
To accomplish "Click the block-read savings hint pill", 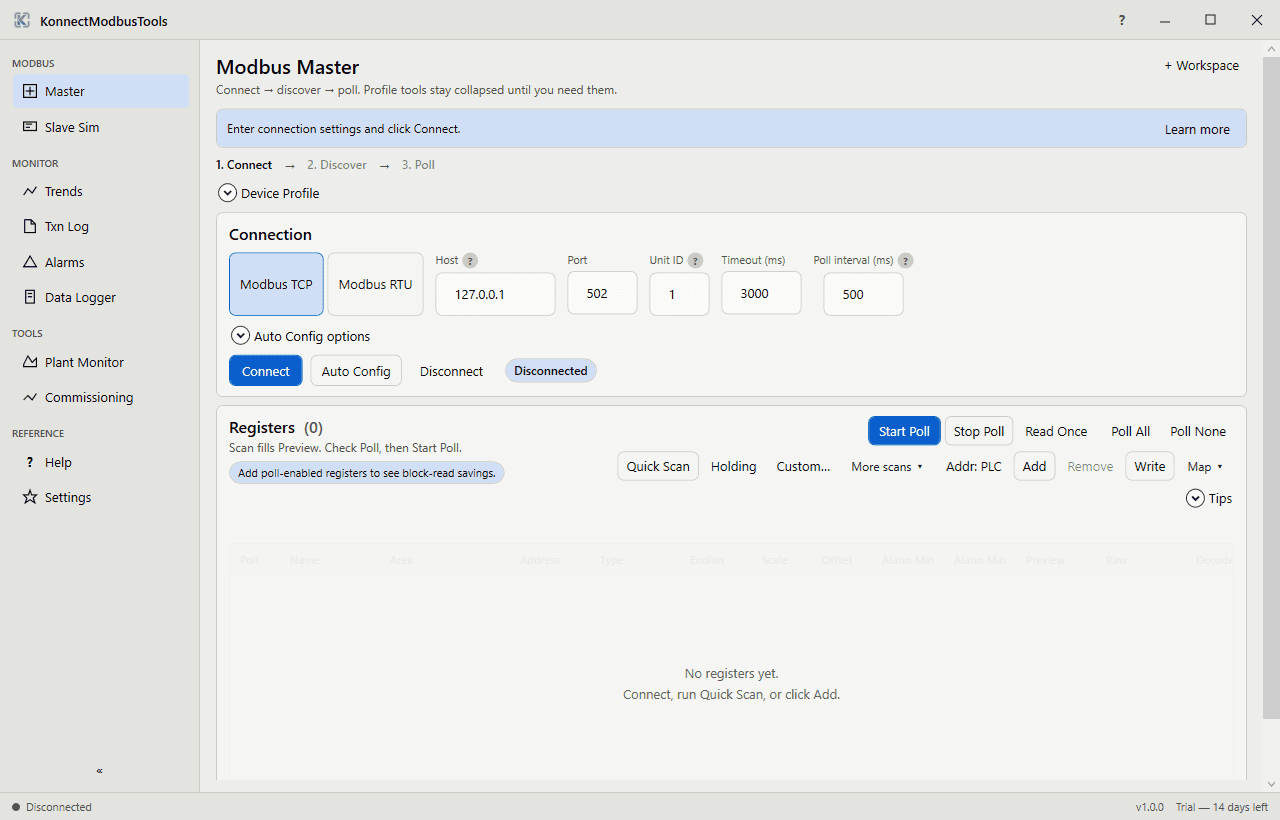I will tap(367, 473).
